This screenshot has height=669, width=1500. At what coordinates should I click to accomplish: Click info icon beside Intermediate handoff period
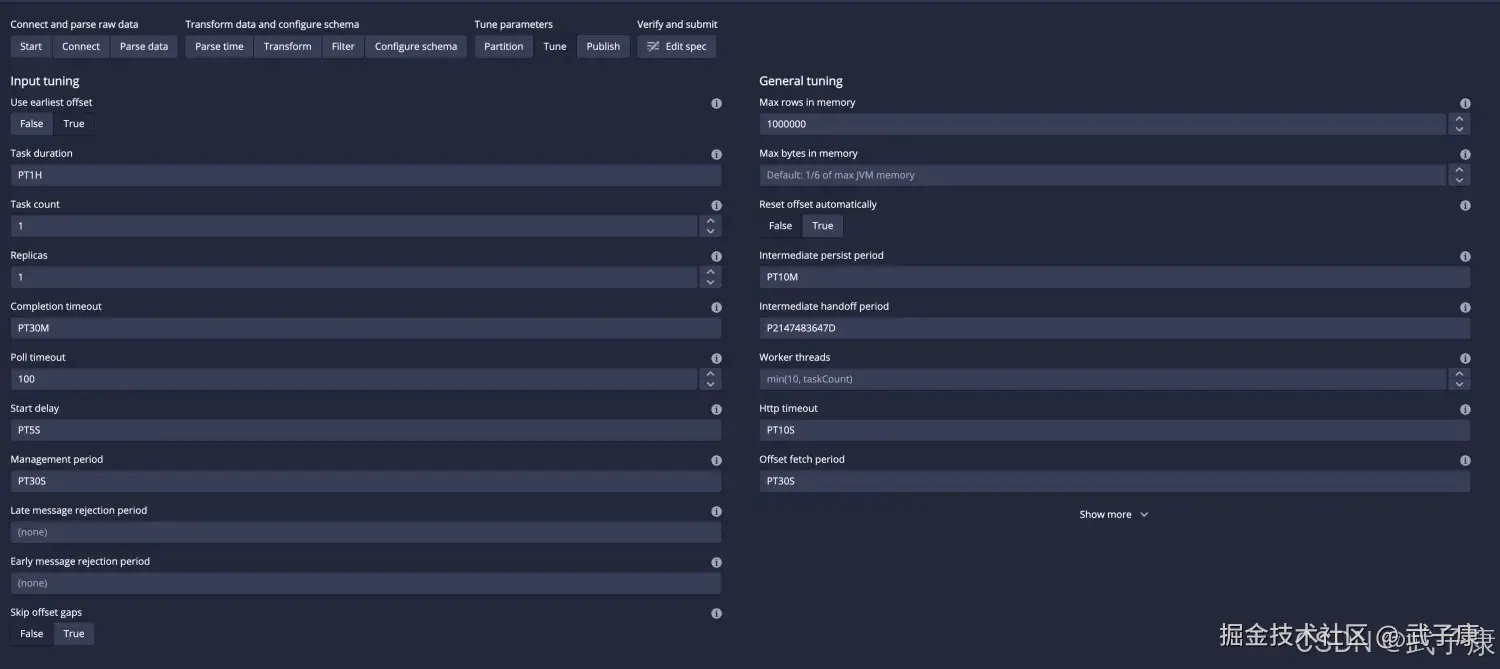tap(1465, 307)
